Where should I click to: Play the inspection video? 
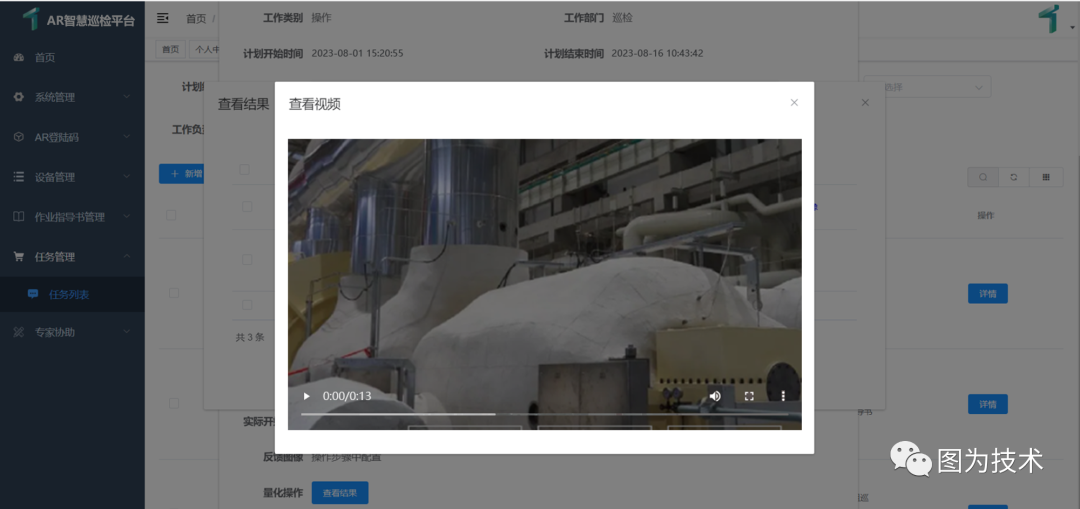pos(307,396)
